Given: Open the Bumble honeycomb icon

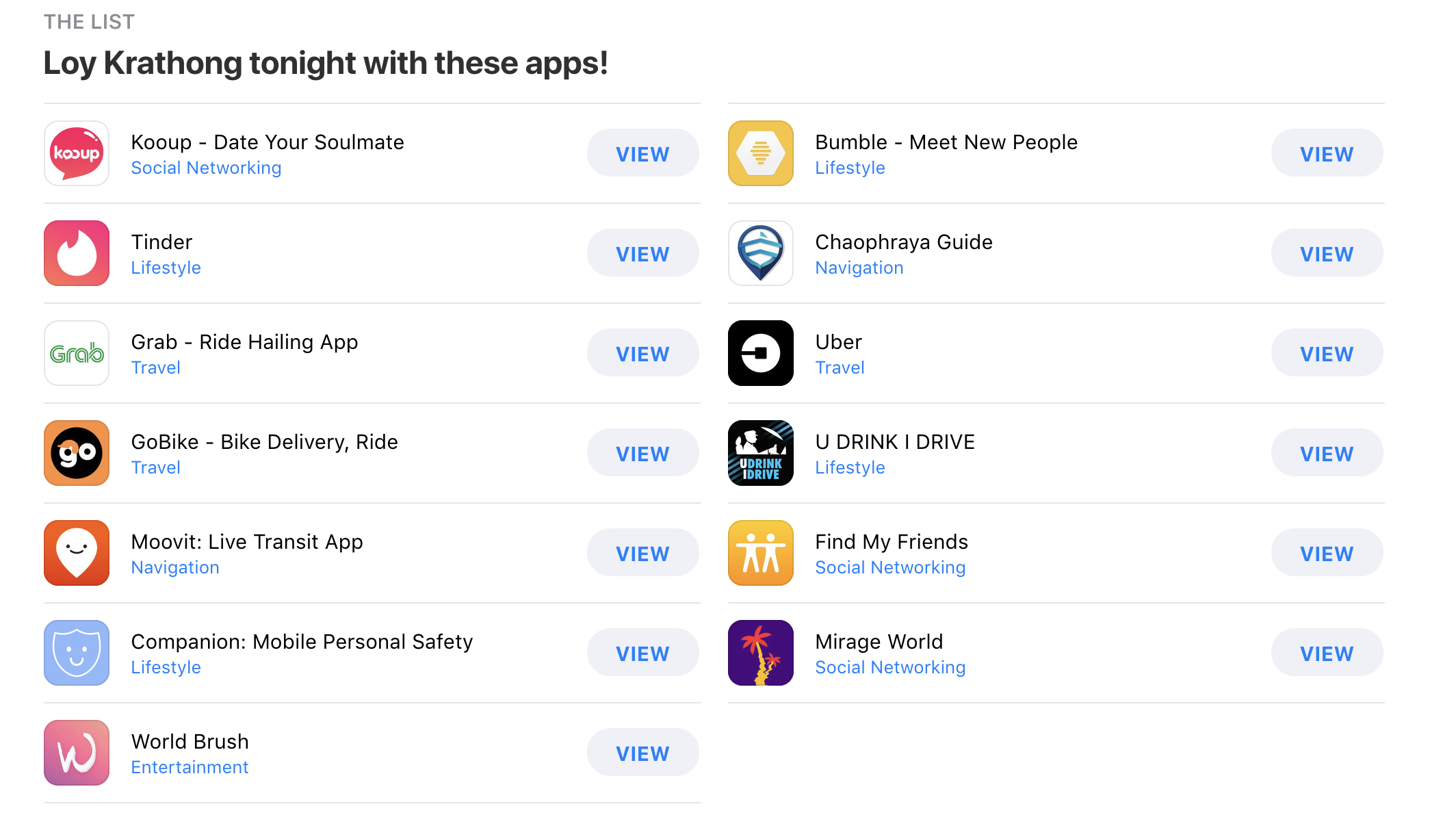Looking at the screenshot, I should (761, 153).
